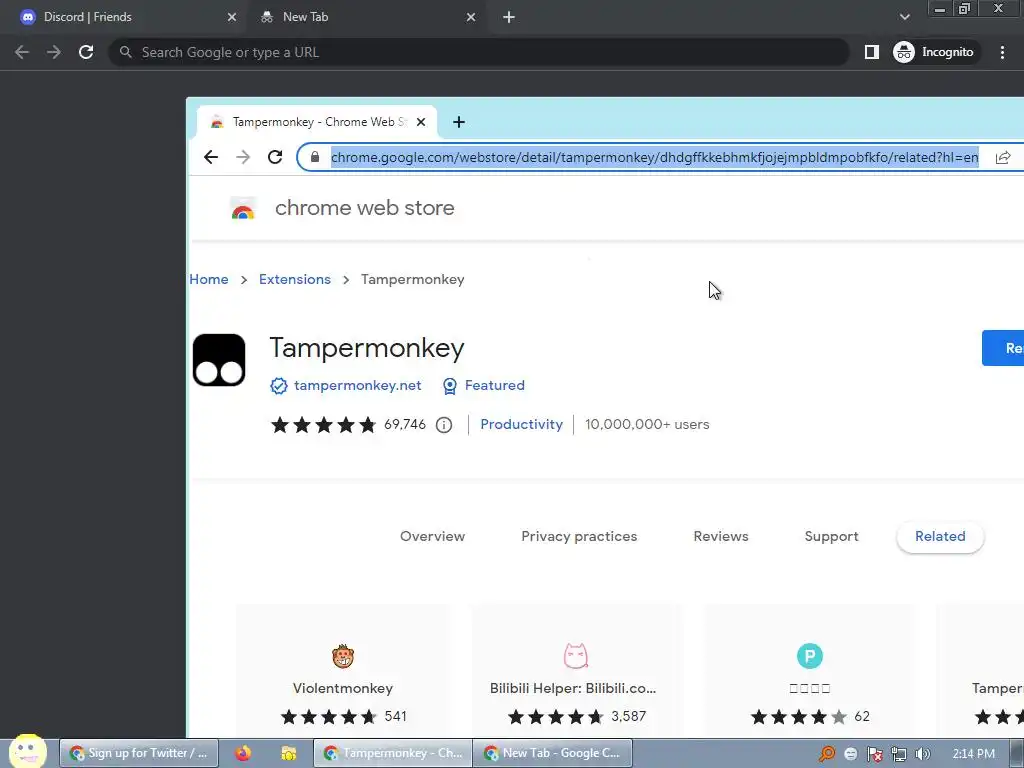Viewport: 1024px width, 768px height.
Task: Go to Home breadcrumb link
Action: click(209, 280)
